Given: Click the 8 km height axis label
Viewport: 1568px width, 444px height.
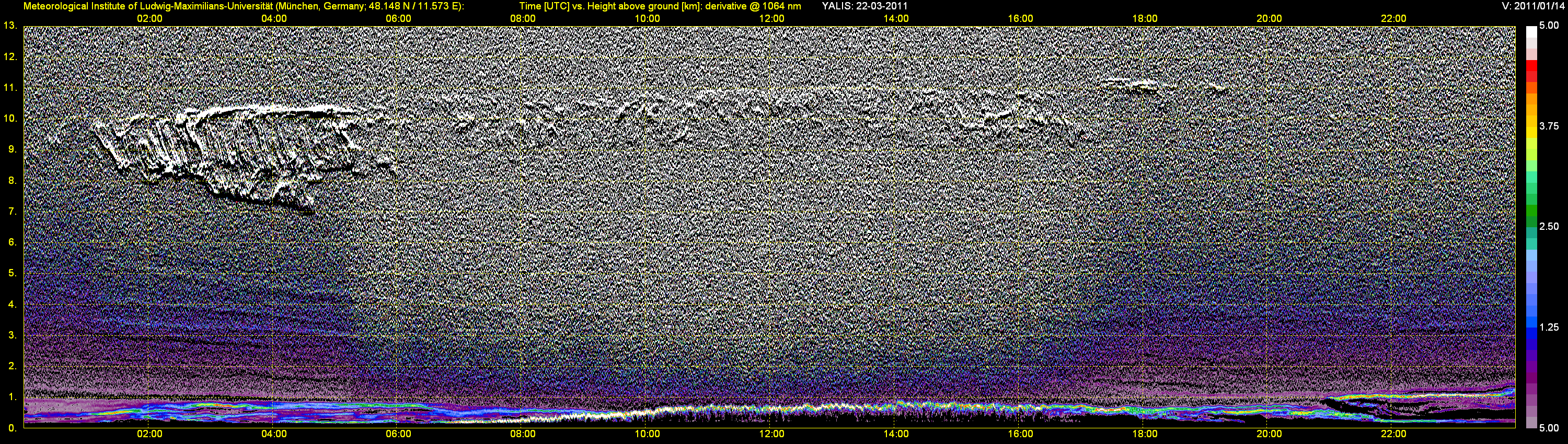Looking at the screenshot, I should pyautogui.click(x=12, y=181).
